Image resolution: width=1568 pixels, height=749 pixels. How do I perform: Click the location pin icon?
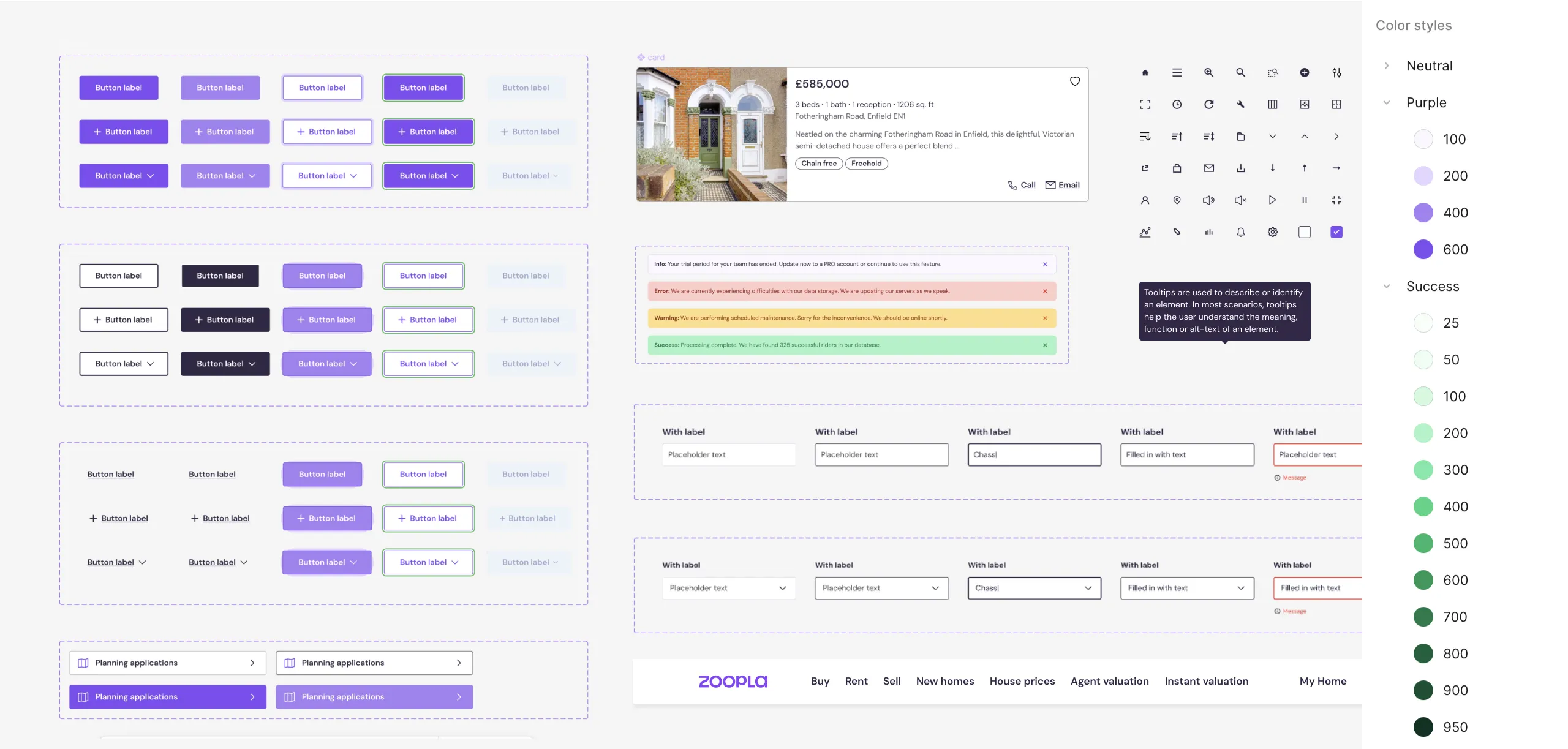tap(1177, 200)
